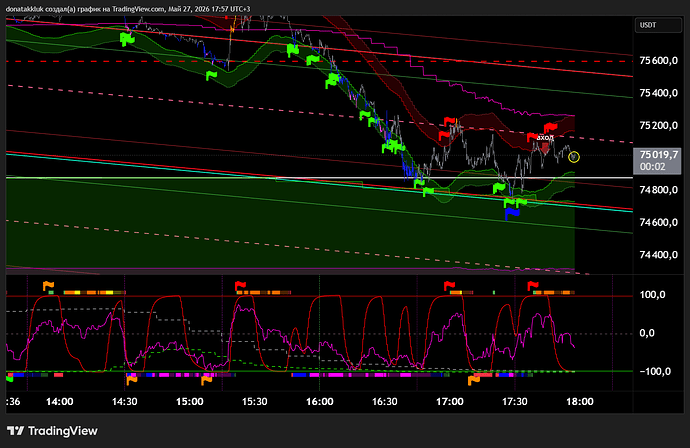Click the 74800,0 price axis label
This screenshot has width=690, height=448.
[658, 190]
